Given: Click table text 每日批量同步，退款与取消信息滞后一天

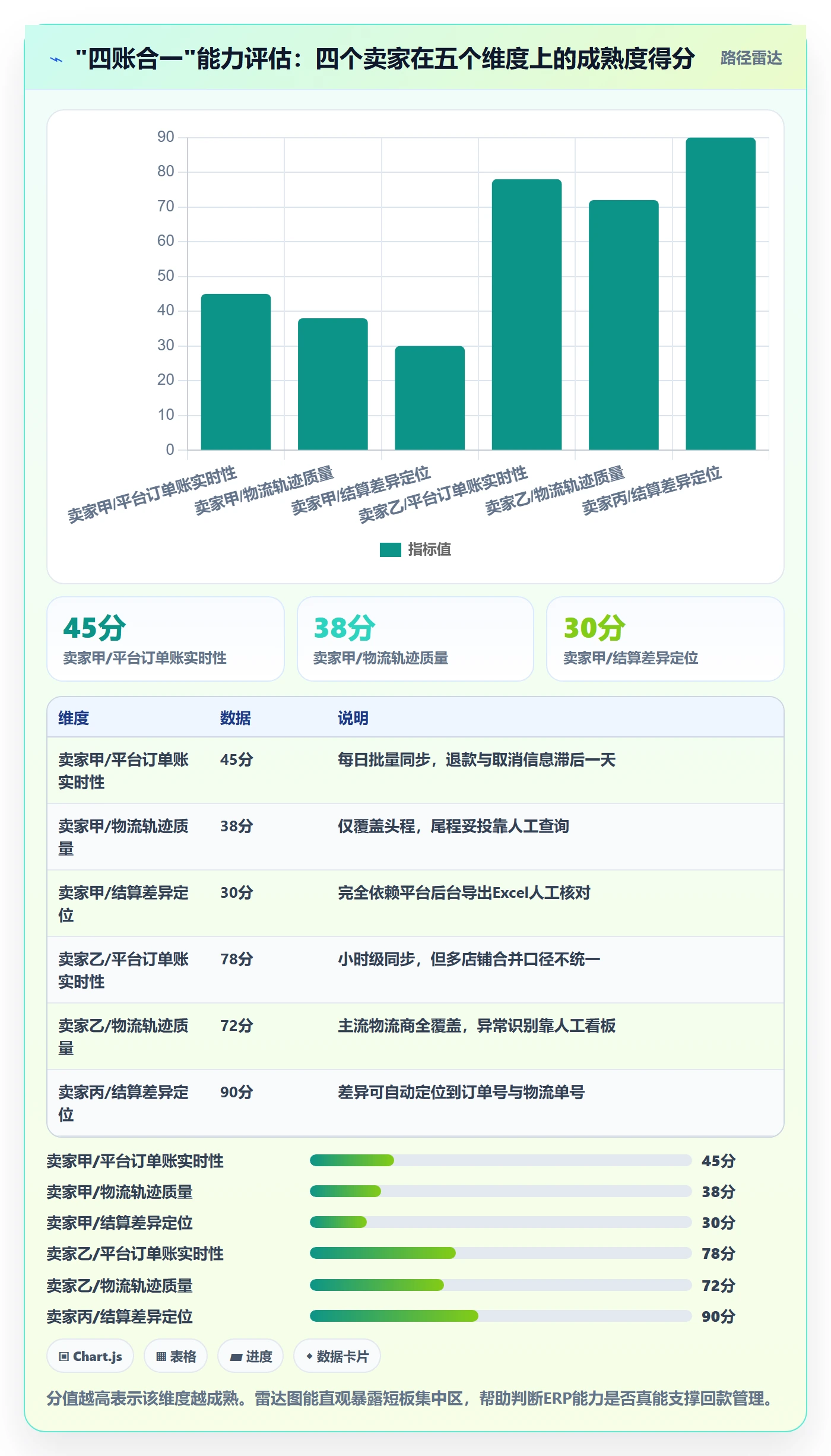Looking at the screenshot, I should coord(477,759).
